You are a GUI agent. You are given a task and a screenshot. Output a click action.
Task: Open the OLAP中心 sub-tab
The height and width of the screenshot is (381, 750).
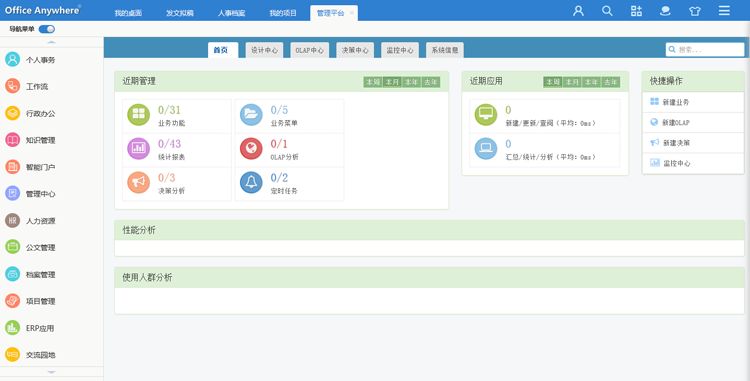(x=309, y=50)
